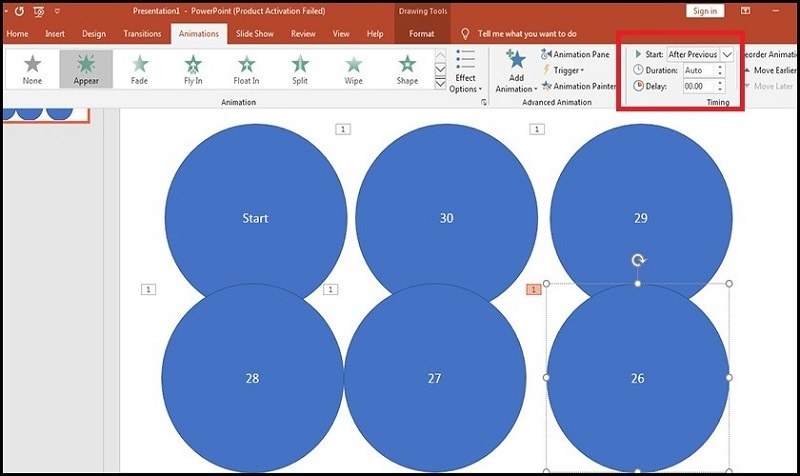Click the Delay time field
This screenshot has height=476, width=800.
[x=706, y=86]
